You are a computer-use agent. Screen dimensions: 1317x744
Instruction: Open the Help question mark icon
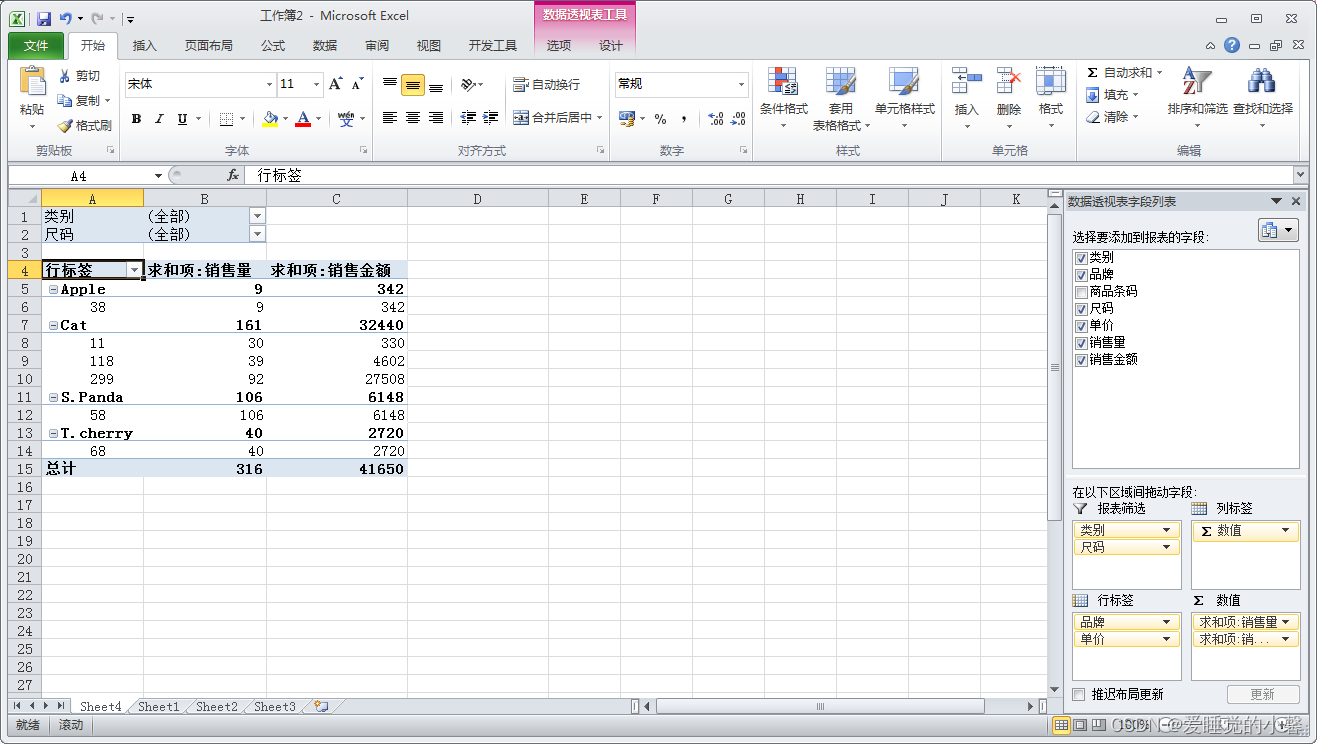(1232, 45)
